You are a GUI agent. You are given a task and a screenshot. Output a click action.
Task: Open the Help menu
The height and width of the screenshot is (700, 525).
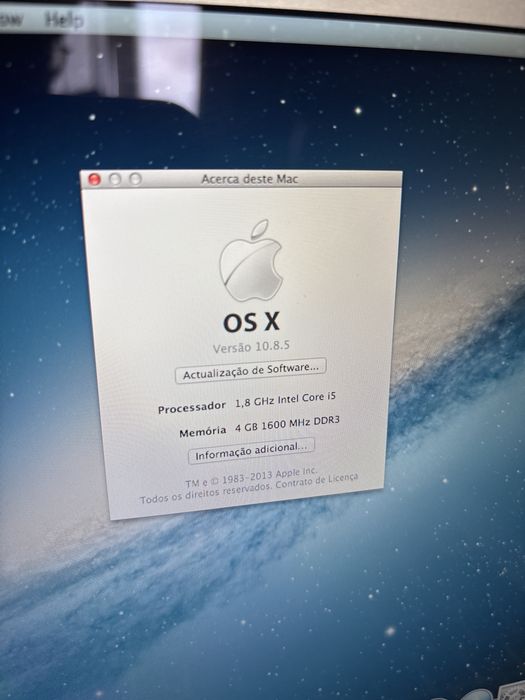click(64, 20)
